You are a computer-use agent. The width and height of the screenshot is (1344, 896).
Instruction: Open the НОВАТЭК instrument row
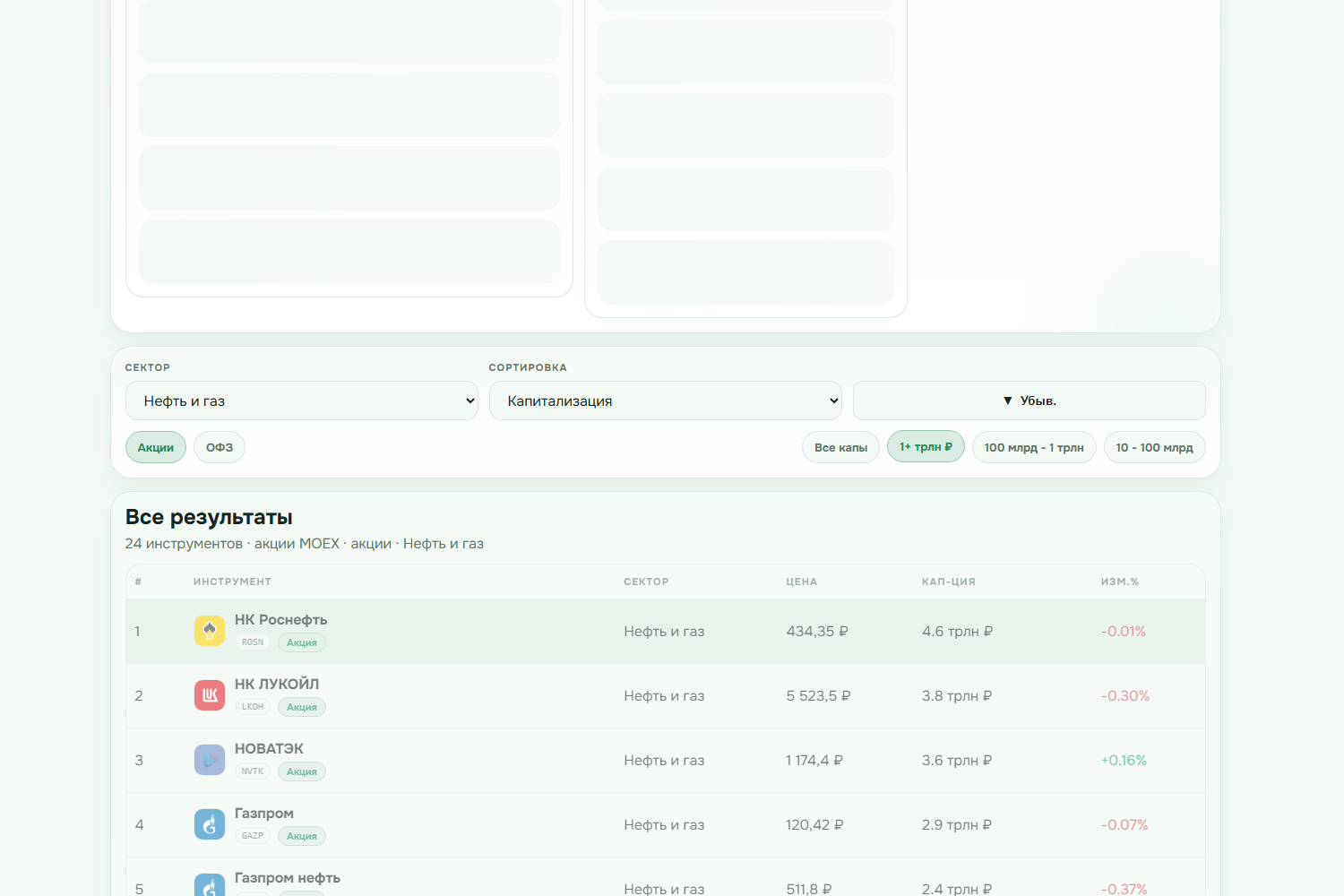[x=666, y=761]
